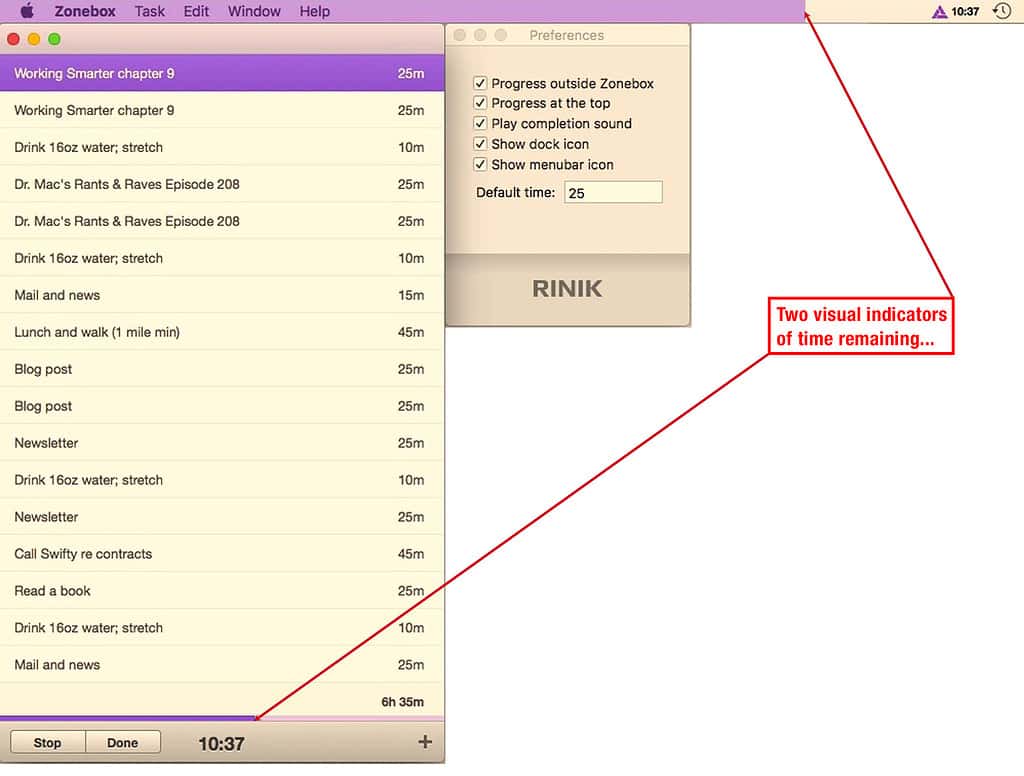Toggle Progress at the top checkbox
The width and height of the screenshot is (1024, 776).
click(480, 103)
